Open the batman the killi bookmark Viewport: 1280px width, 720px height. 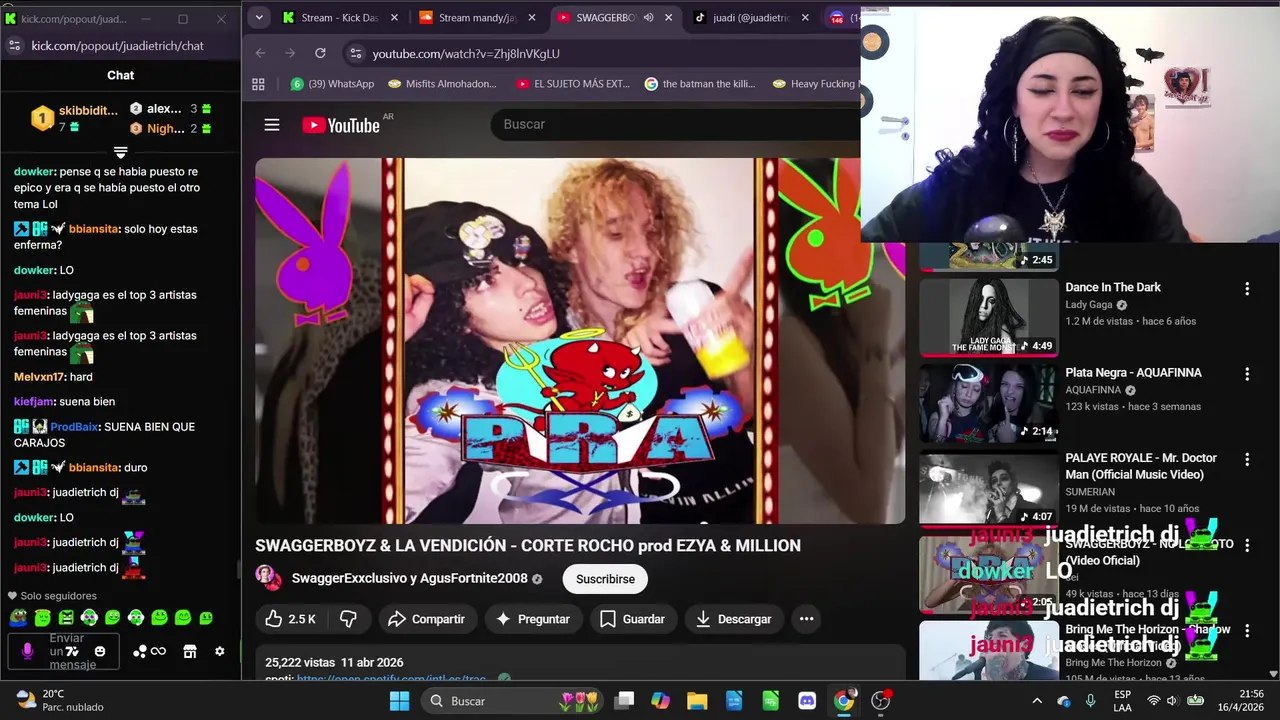tap(700, 84)
